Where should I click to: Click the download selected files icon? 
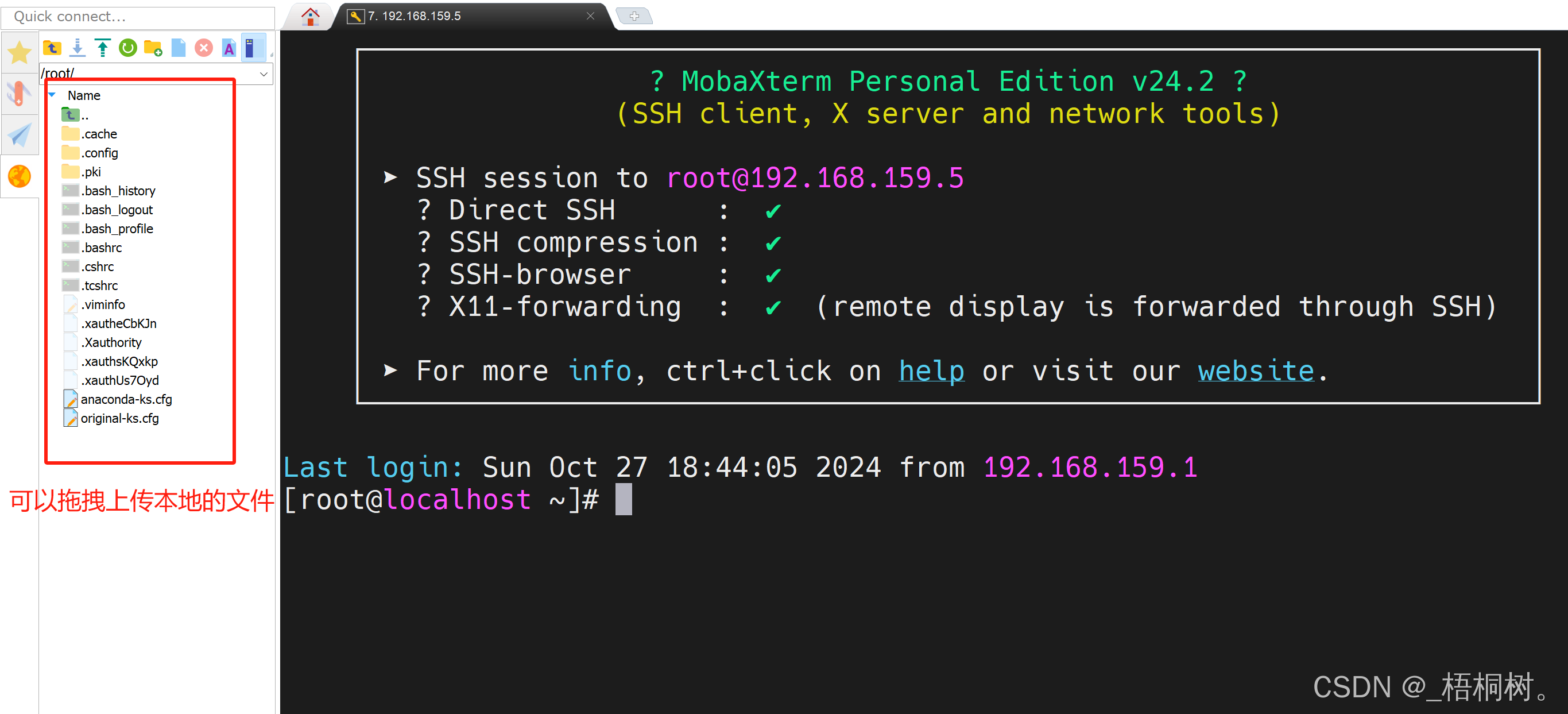pyautogui.click(x=78, y=48)
